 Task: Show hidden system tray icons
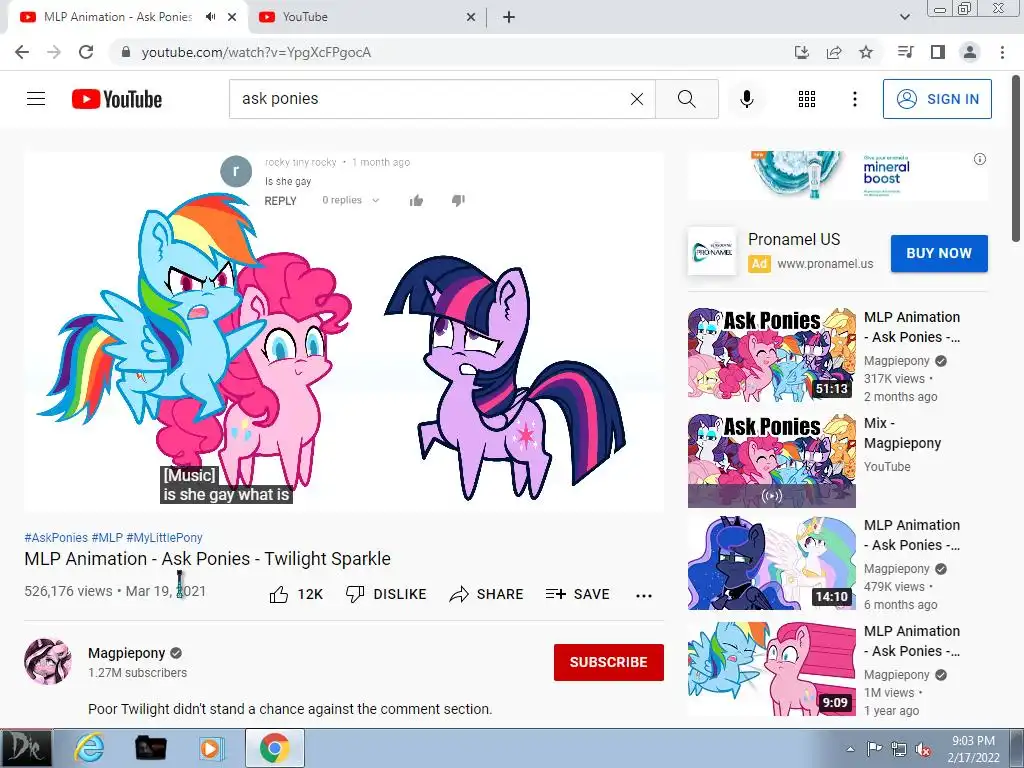850,750
